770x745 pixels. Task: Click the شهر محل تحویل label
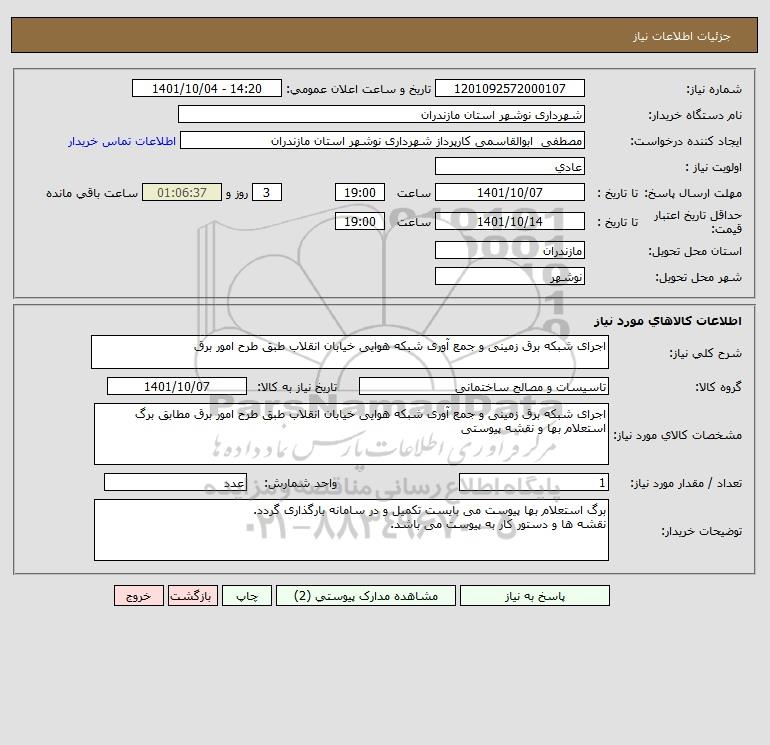coord(698,277)
